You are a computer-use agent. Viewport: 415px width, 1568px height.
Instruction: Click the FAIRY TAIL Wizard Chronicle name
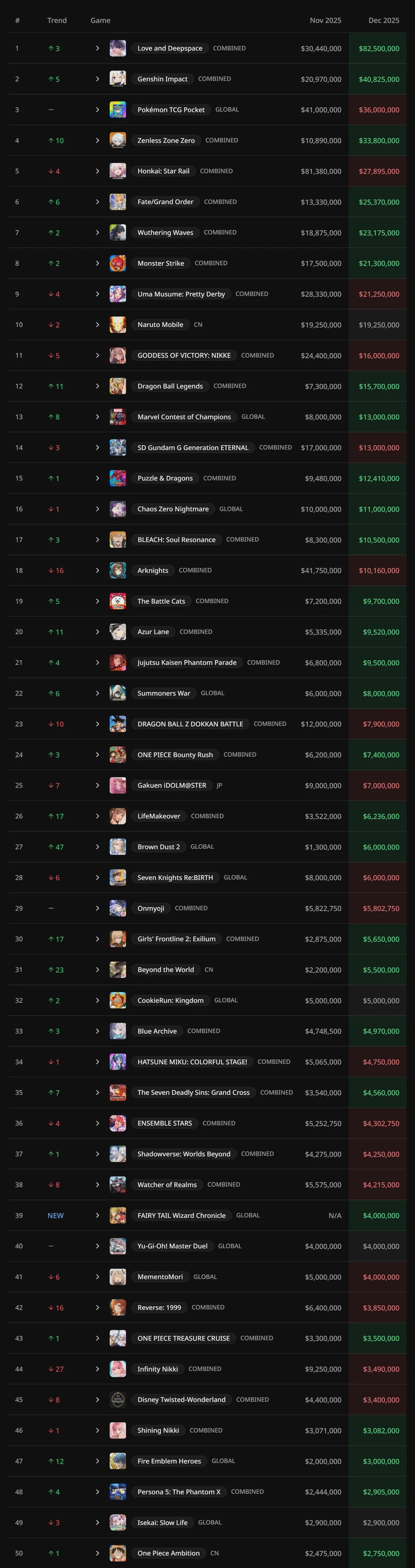click(181, 1216)
